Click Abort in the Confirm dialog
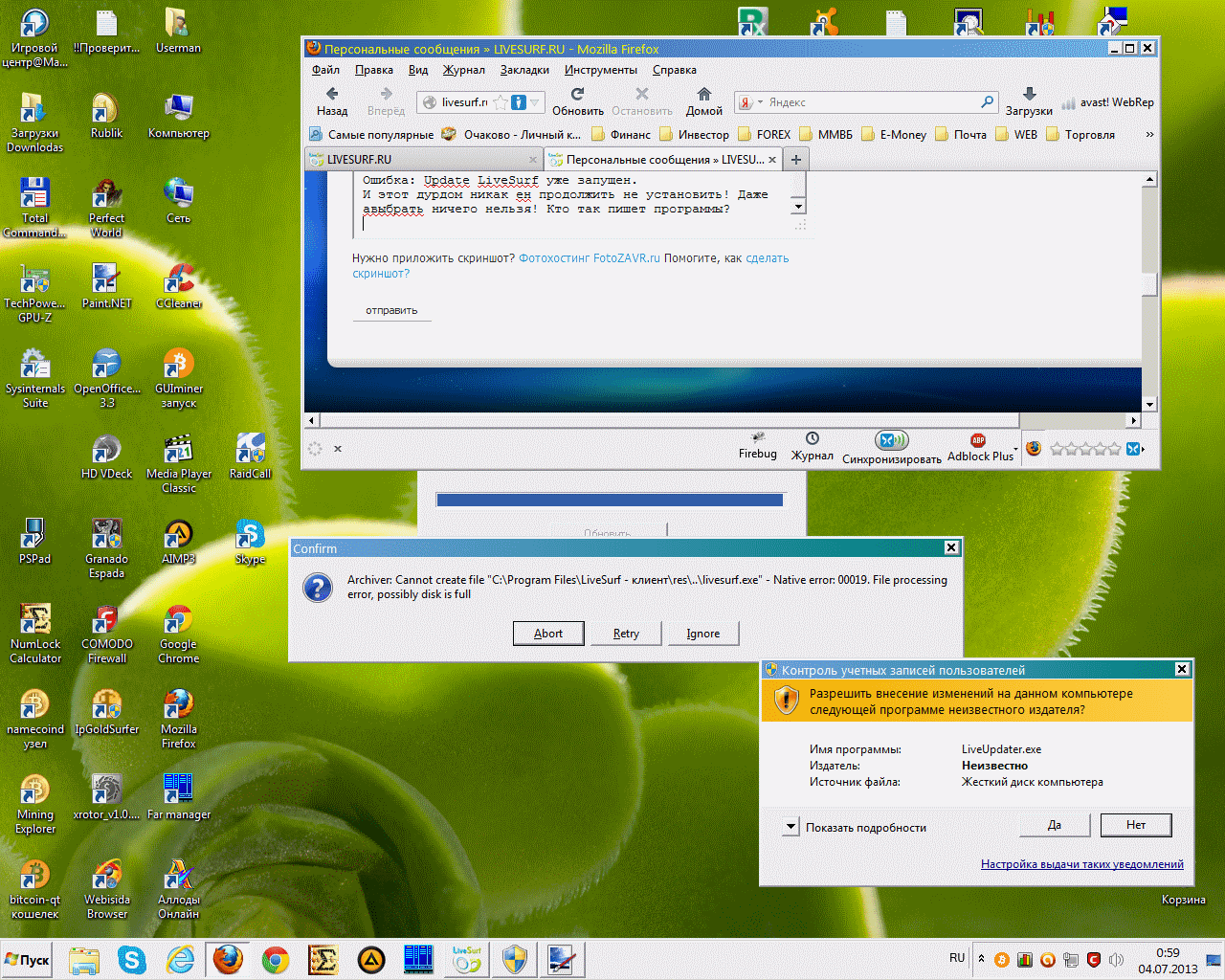 pos(547,634)
